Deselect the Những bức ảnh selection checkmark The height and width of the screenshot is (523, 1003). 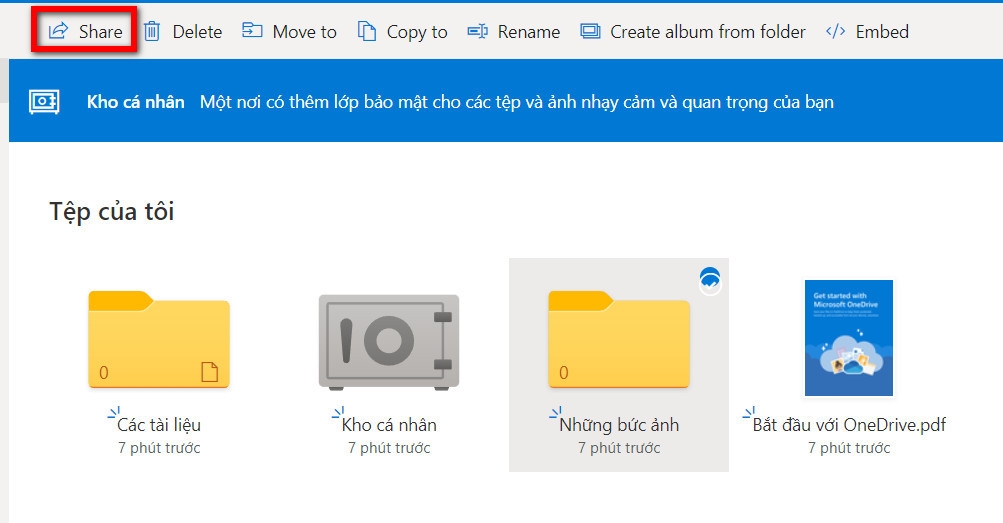click(x=710, y=281)
